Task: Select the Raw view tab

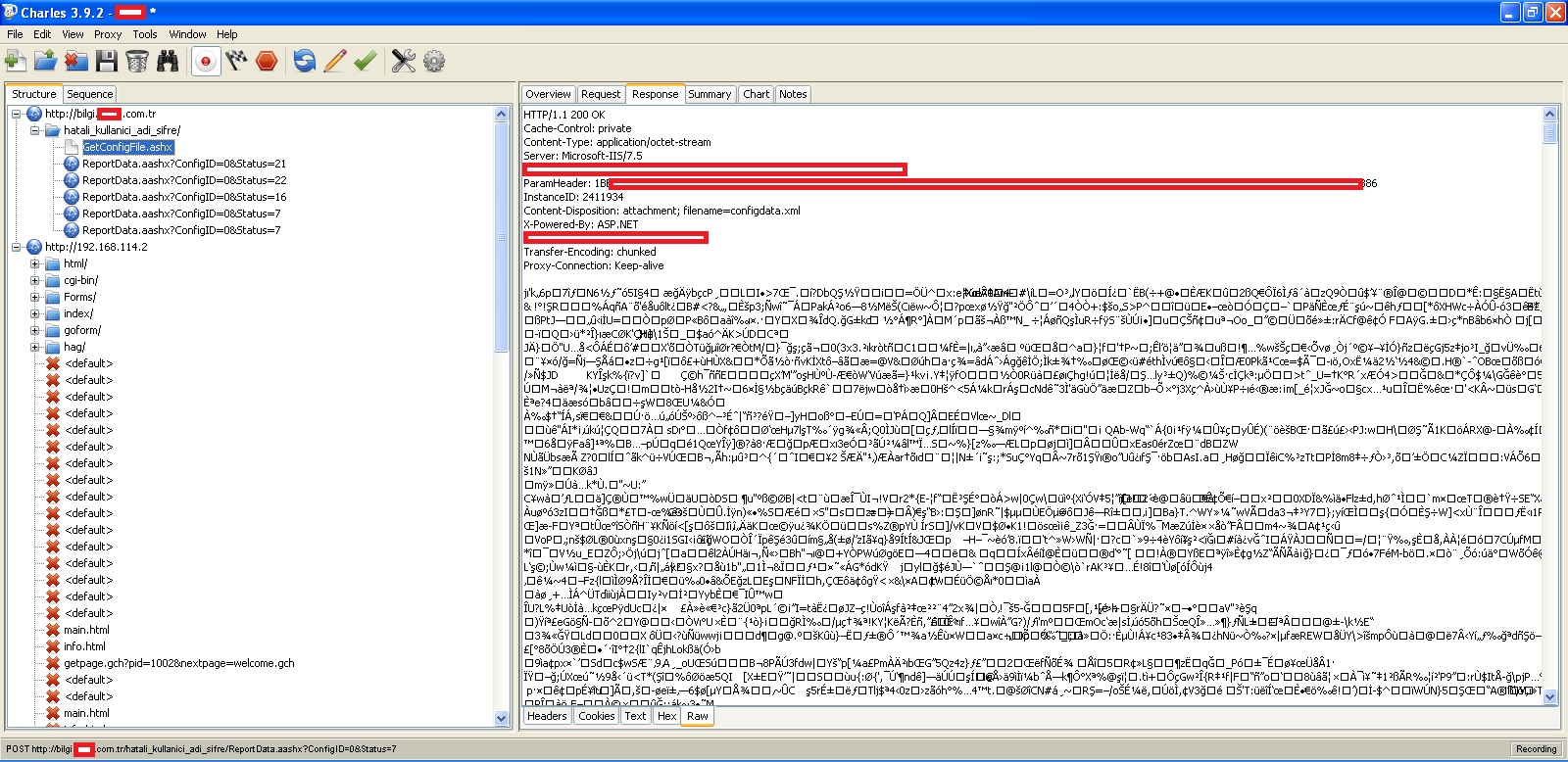Action: coord(698,716)
